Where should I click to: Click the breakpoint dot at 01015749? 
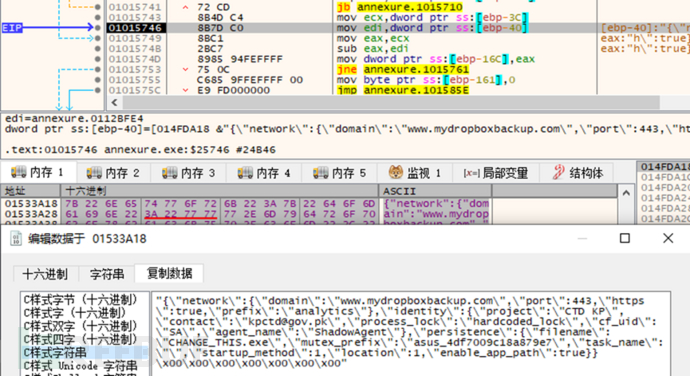98,38
